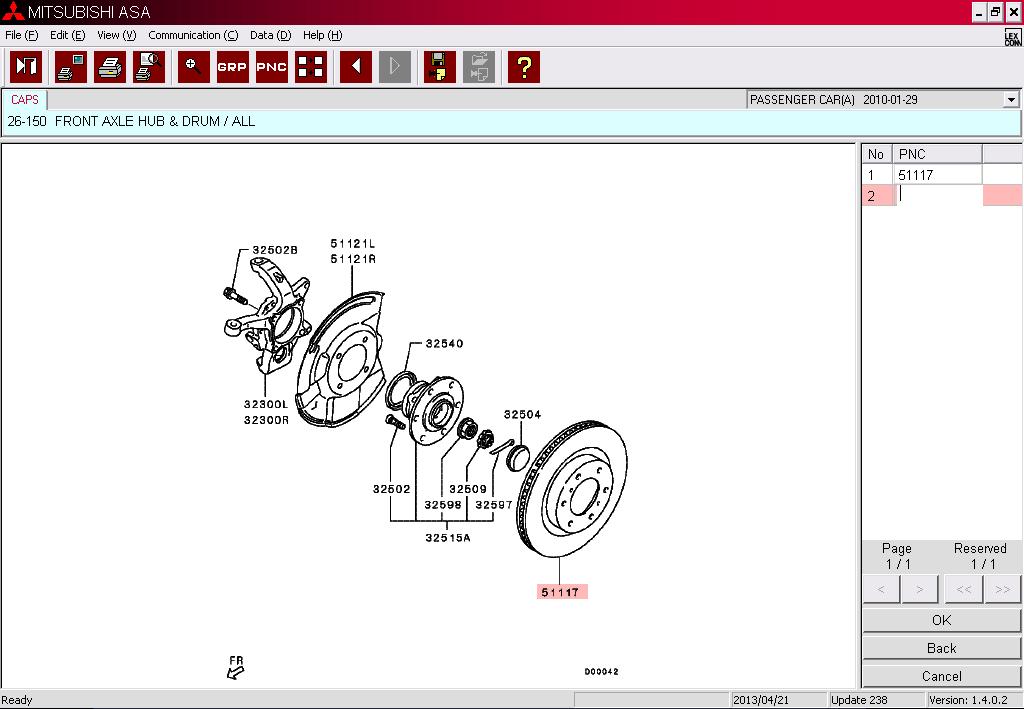Expand the PASSENGER CAR(A) catalog dropdown

pyautogui.click(x=1011, y=100)
